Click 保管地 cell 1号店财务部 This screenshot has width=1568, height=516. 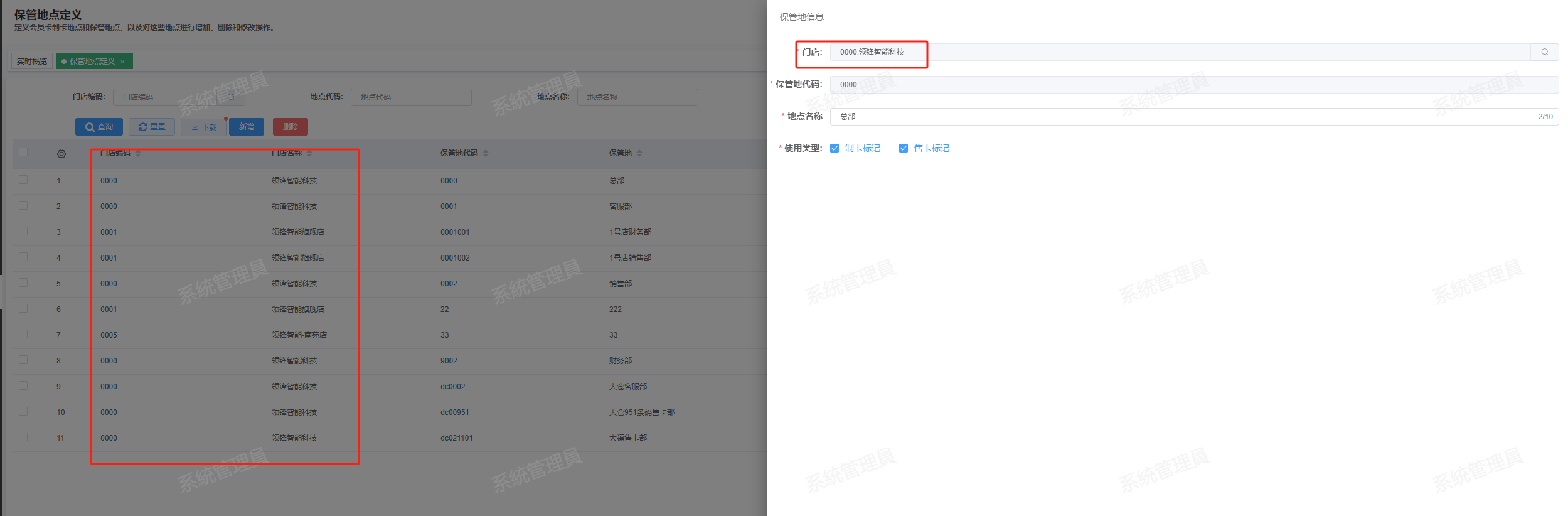pyautogui.click(x=630, y=232)
